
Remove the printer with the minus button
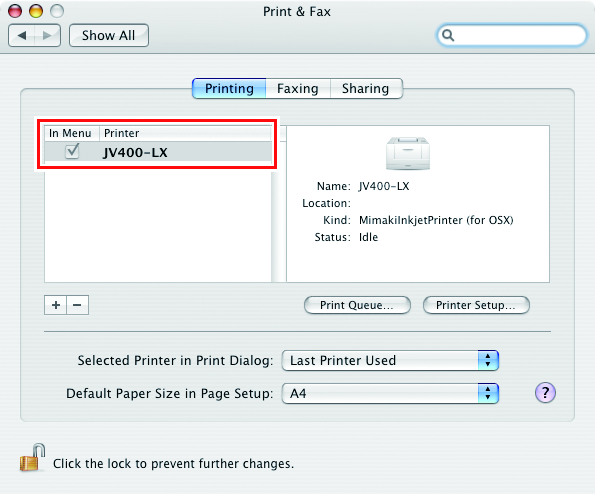coord(77,305)
